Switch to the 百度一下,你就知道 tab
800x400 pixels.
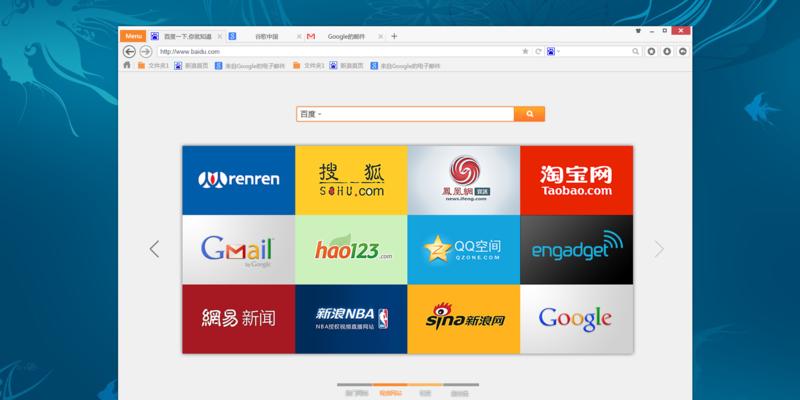[187, 37]
